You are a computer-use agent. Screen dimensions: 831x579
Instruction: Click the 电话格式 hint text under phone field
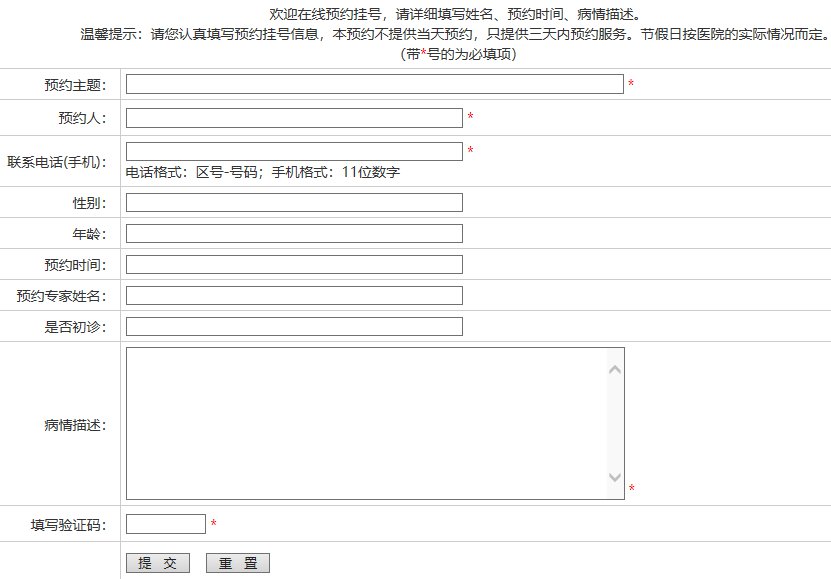(263, 172)
